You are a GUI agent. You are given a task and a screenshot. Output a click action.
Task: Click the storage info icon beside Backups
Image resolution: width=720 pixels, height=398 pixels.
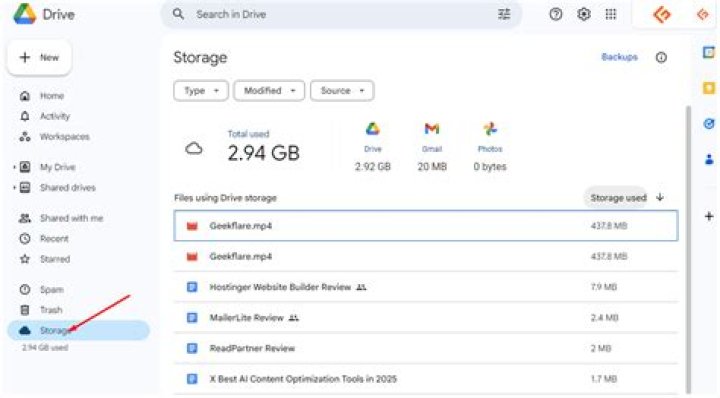click(x=661, y=57)
